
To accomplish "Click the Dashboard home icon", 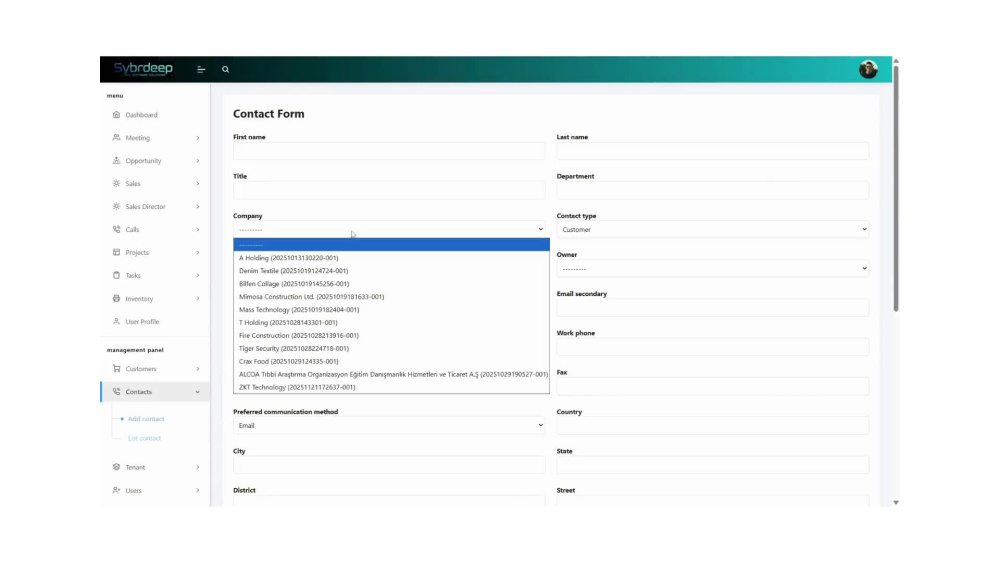I will coord(116,115).
